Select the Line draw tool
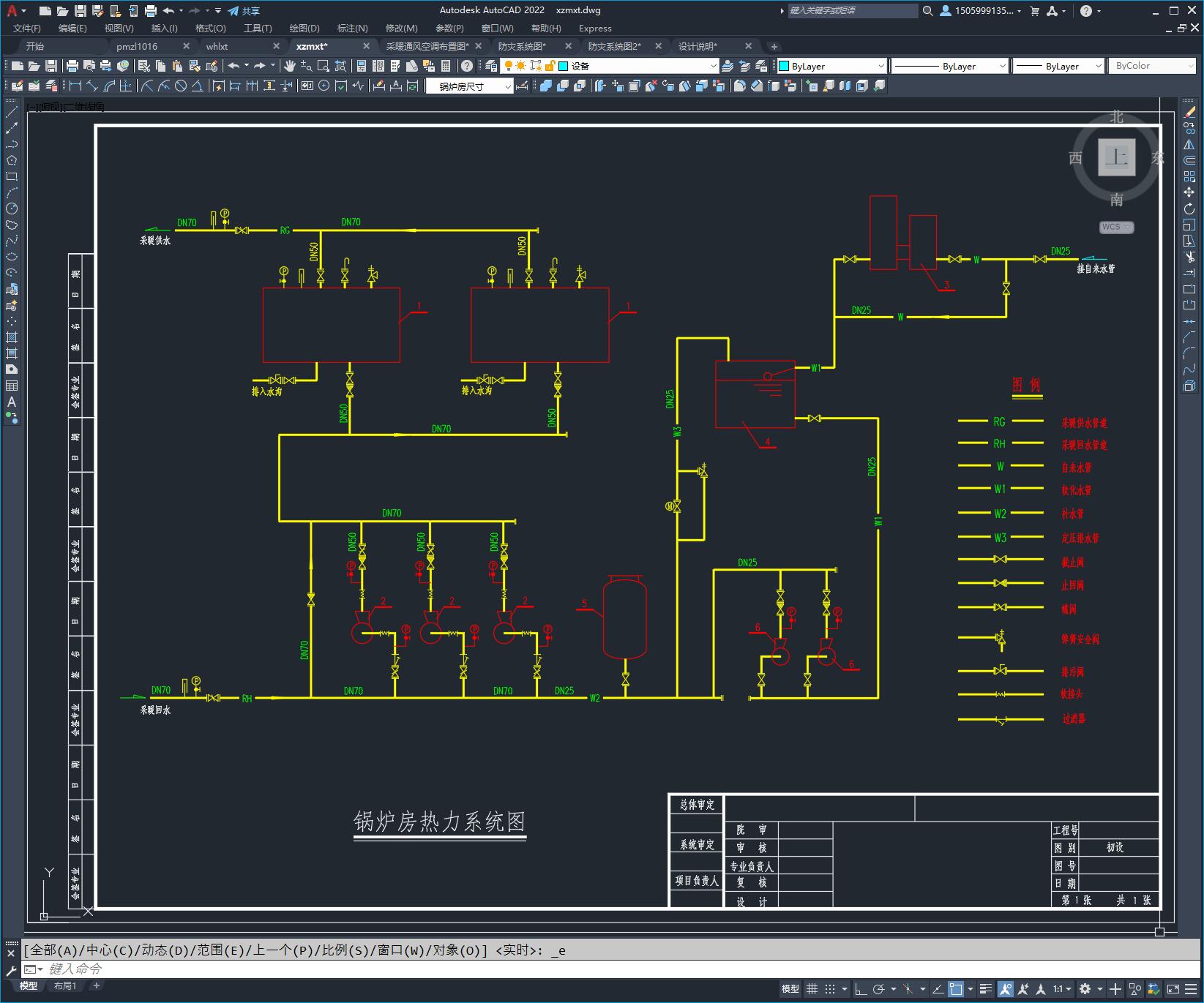The width and height of the screenshot is (1204, 1003). pos(12,111)
